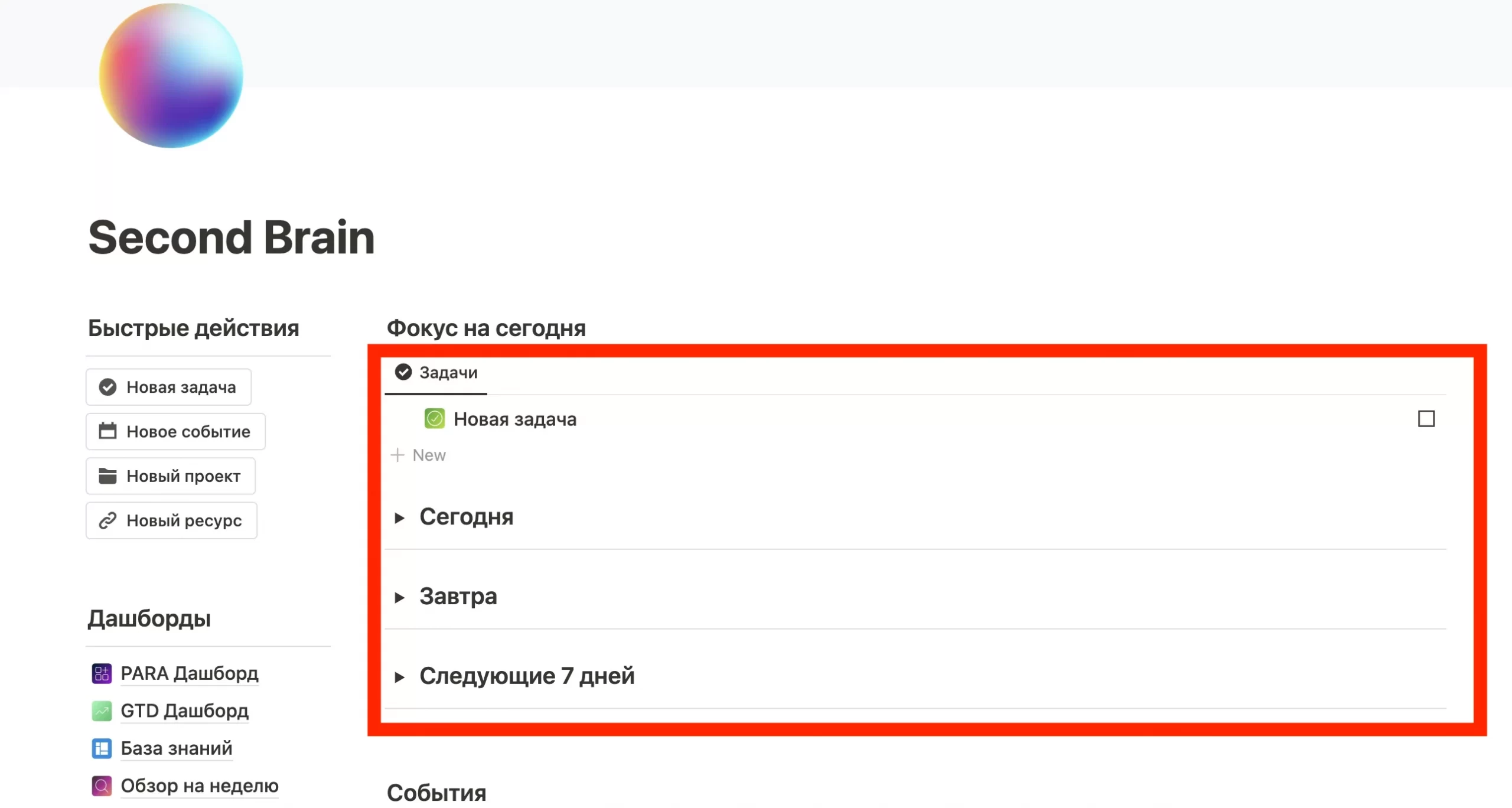Click the checkmark icon on the Задачи tab
The width and height of the screenshot is (1512, 808).
(x=403, y=372)
